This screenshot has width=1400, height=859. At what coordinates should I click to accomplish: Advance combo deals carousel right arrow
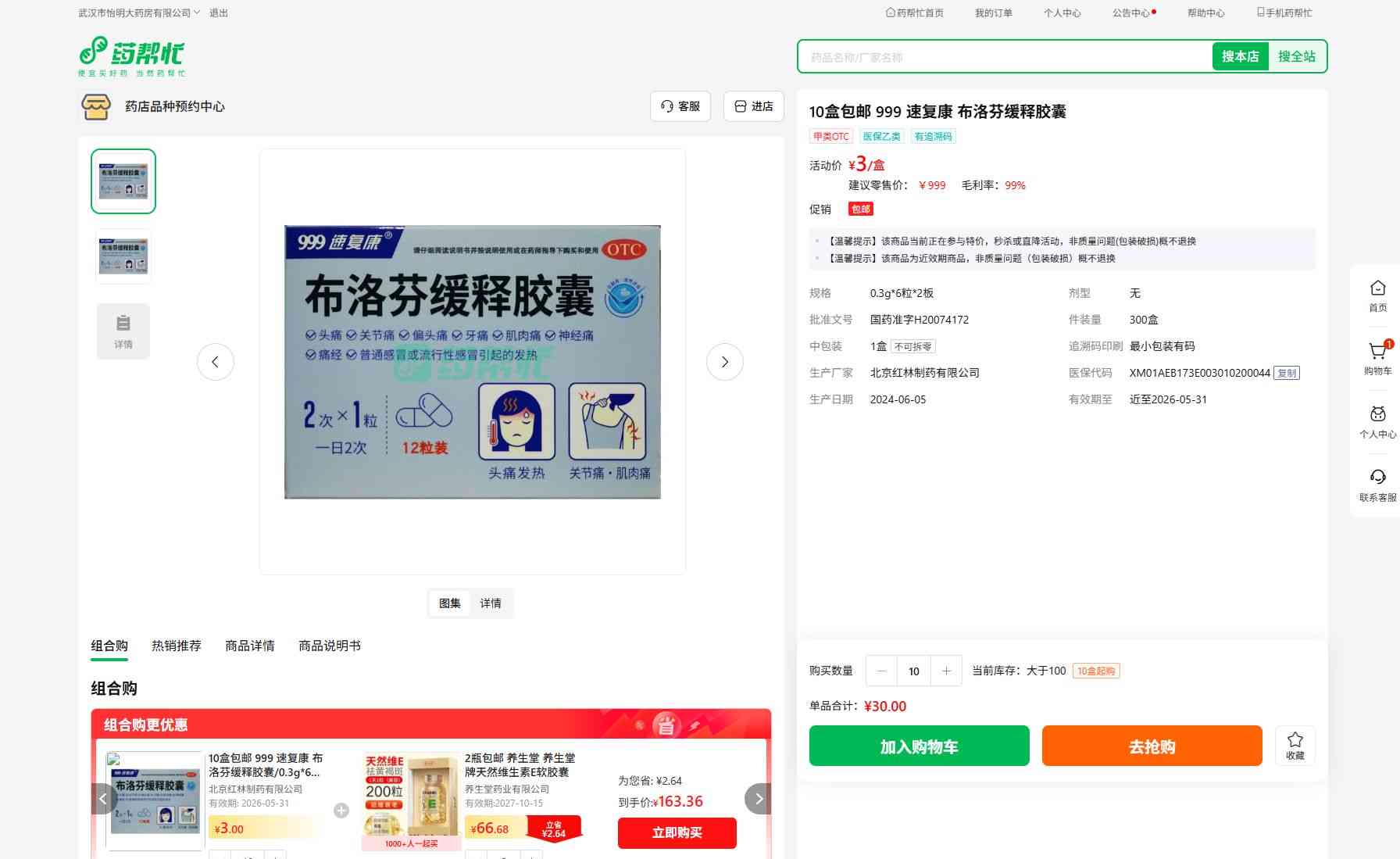(x=758, y=799)
